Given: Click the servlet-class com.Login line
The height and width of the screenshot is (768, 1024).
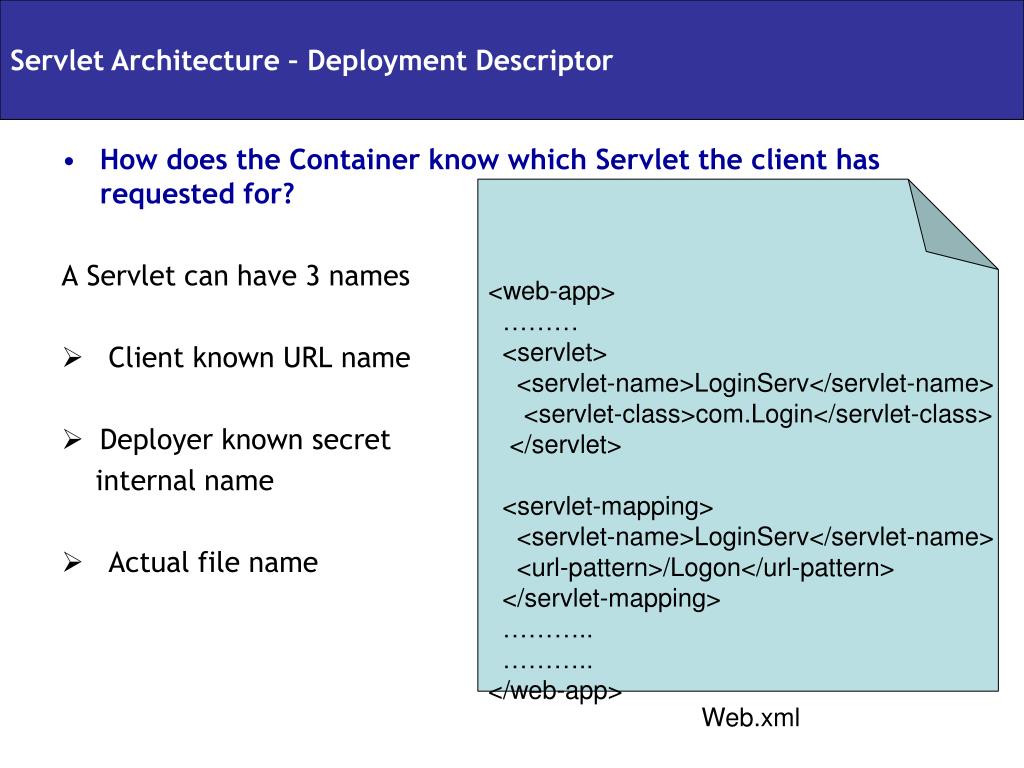Looking at the screenshot, I should pyautogui.click(x=758, y=414).
